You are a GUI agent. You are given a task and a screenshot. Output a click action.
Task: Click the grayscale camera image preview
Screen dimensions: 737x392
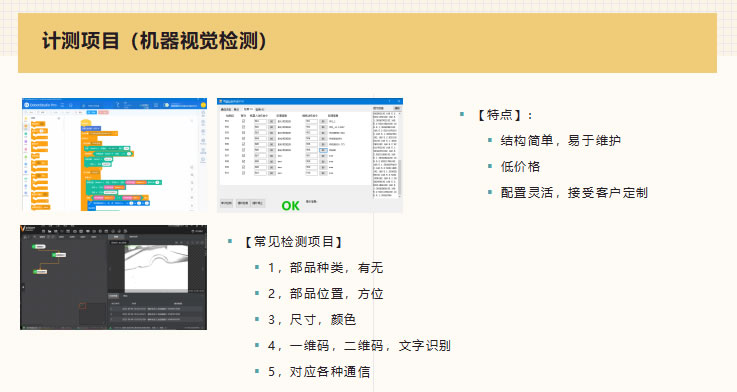click(x=156, y=268)
